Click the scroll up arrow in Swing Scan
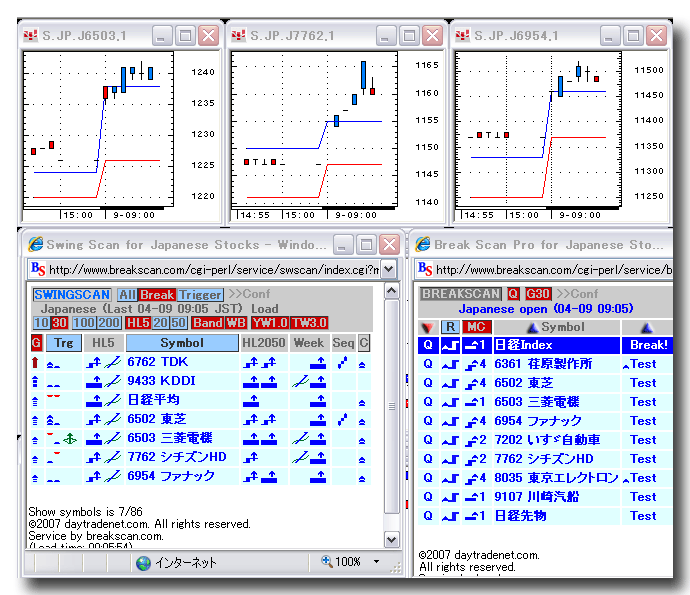The height and width of the screenshot is (595, 690). pos(392,290)
